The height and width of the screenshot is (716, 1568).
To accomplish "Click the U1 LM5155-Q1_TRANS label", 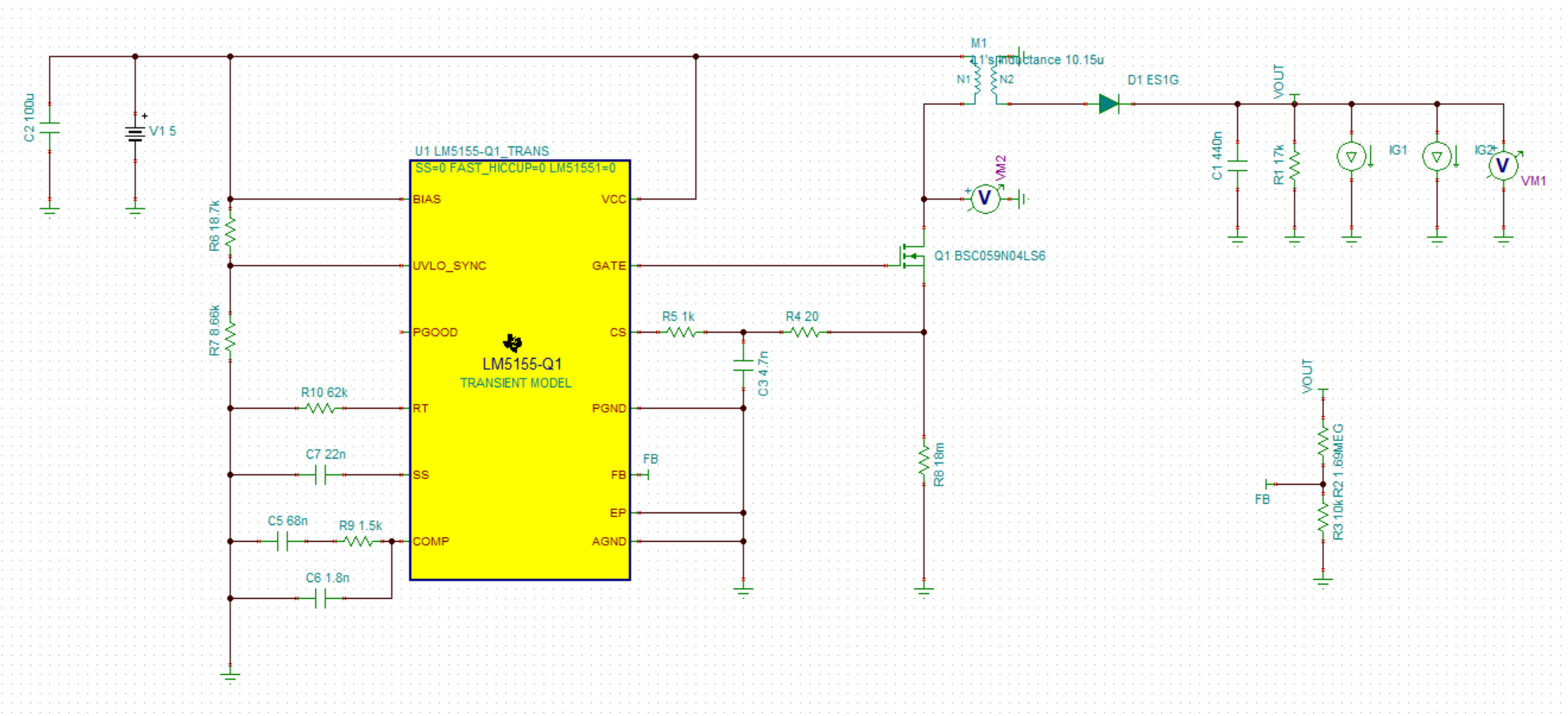I will click(x=481, y=151).
